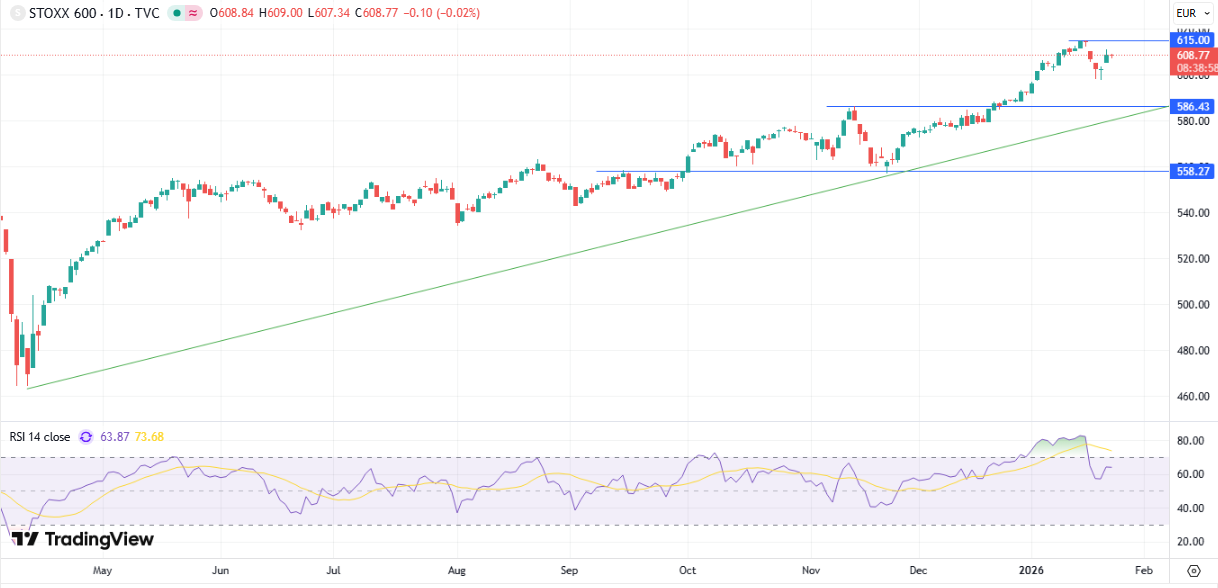This screenshot has width=1218, height=588.
Task: Click the purple RSI refresh icon
Action: click(x=86, y=437)
